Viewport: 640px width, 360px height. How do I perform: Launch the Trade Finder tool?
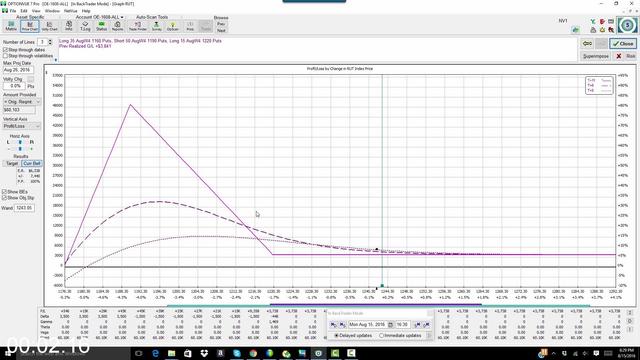coord(138,26)
